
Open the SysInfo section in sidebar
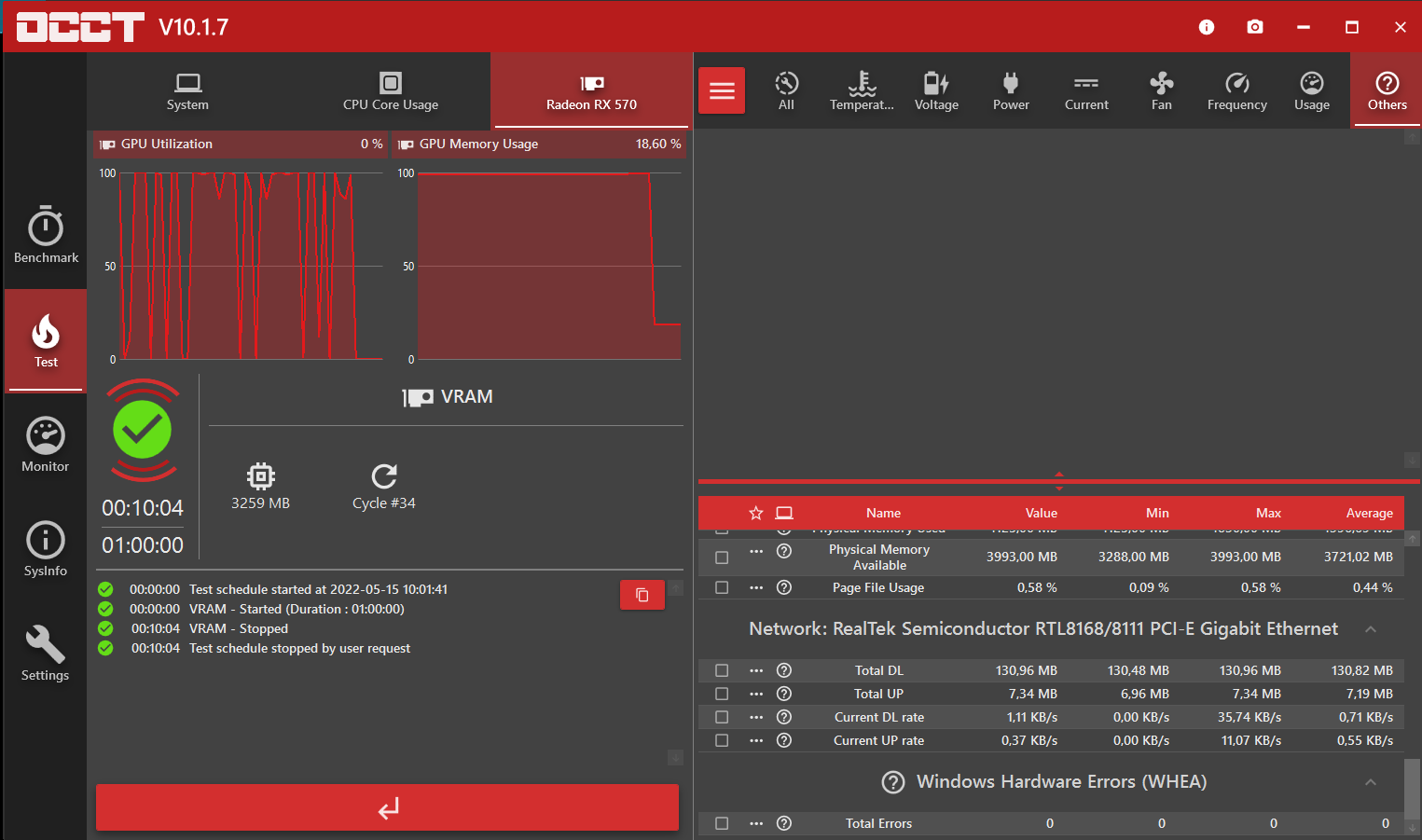(x=46, y=549)
